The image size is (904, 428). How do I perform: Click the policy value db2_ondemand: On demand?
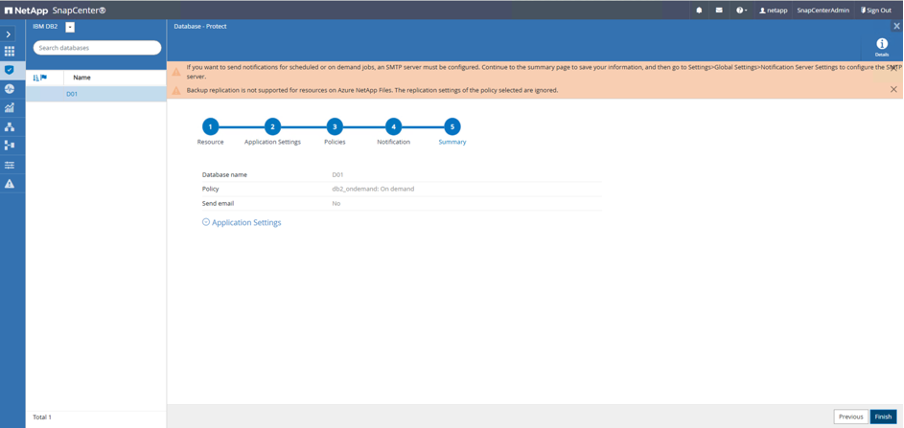tap(373, 189)
